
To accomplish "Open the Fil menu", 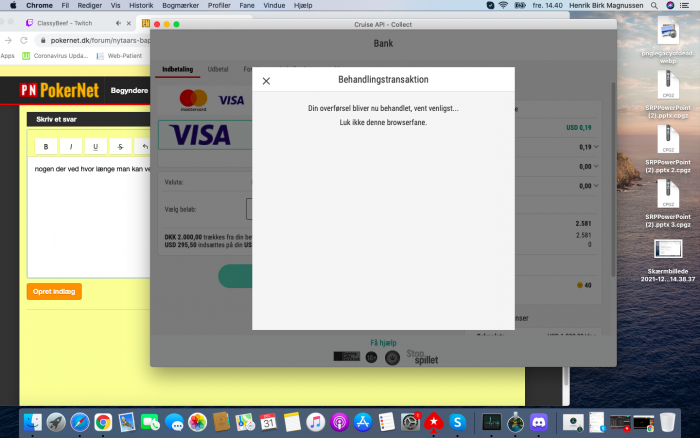I will [65, 5].
